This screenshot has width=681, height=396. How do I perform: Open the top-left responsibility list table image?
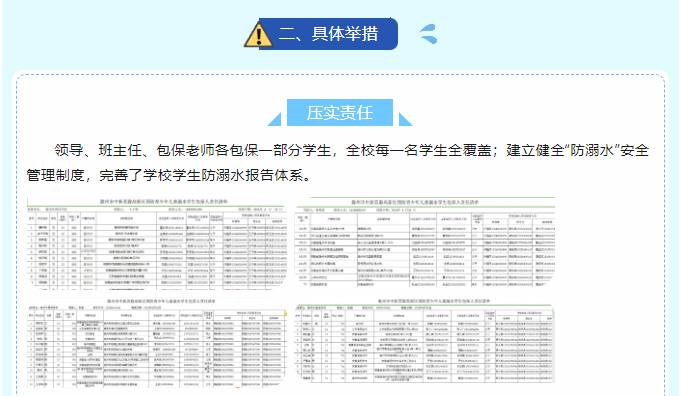[x=157, y=244]
